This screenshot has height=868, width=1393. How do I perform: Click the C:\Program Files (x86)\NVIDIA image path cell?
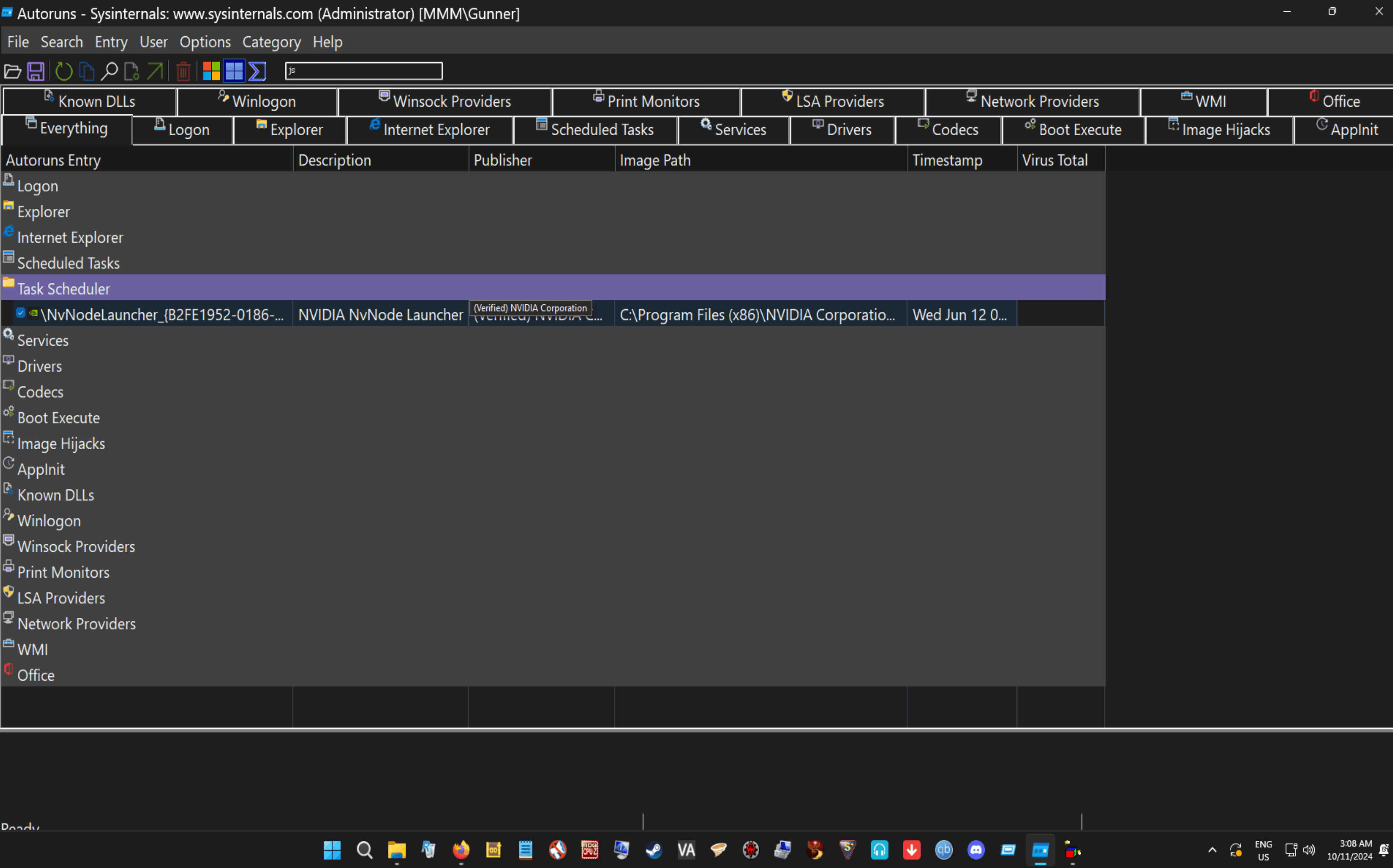pyautogui.click(x=760, y=315)
